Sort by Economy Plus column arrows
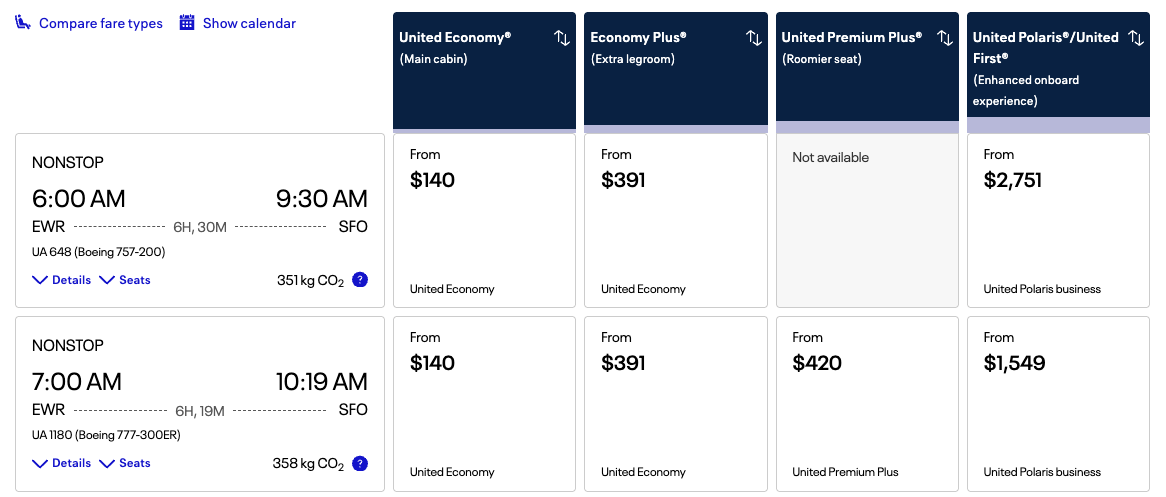 point(754,38)
